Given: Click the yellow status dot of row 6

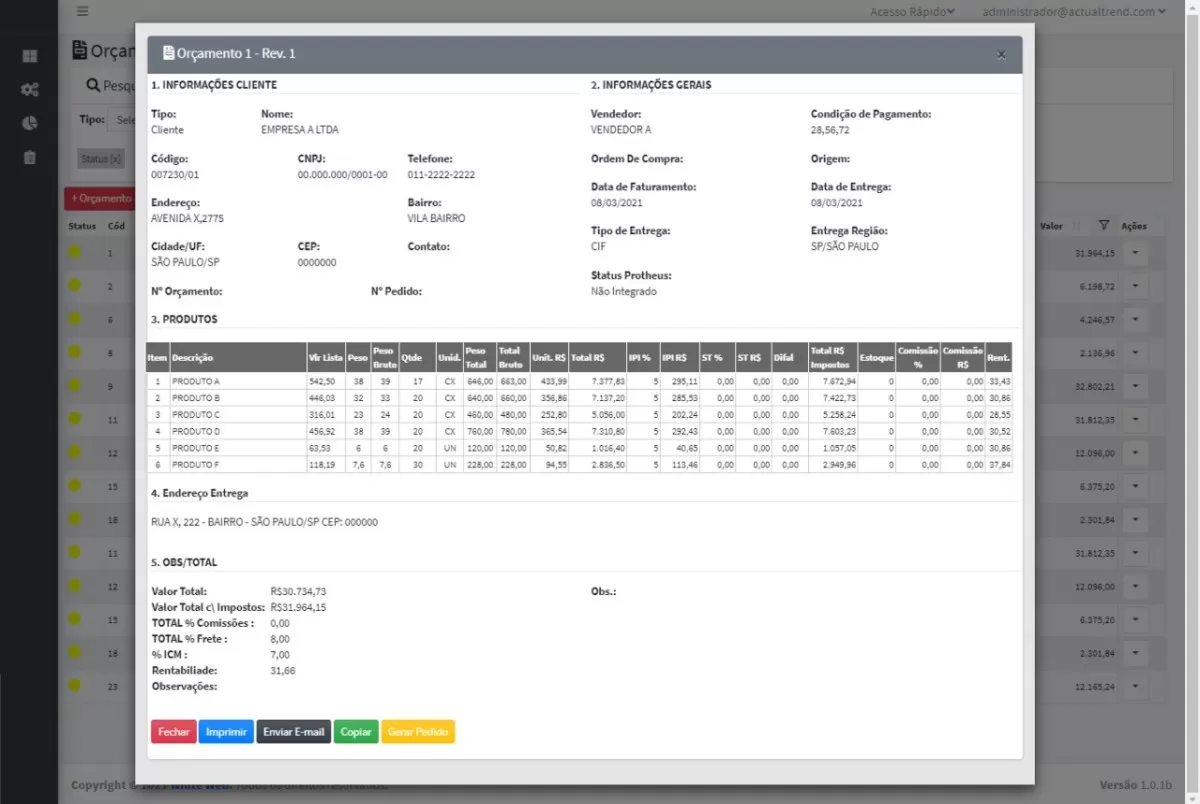Looking at the screenshot, I should click(x=74, y=320).
